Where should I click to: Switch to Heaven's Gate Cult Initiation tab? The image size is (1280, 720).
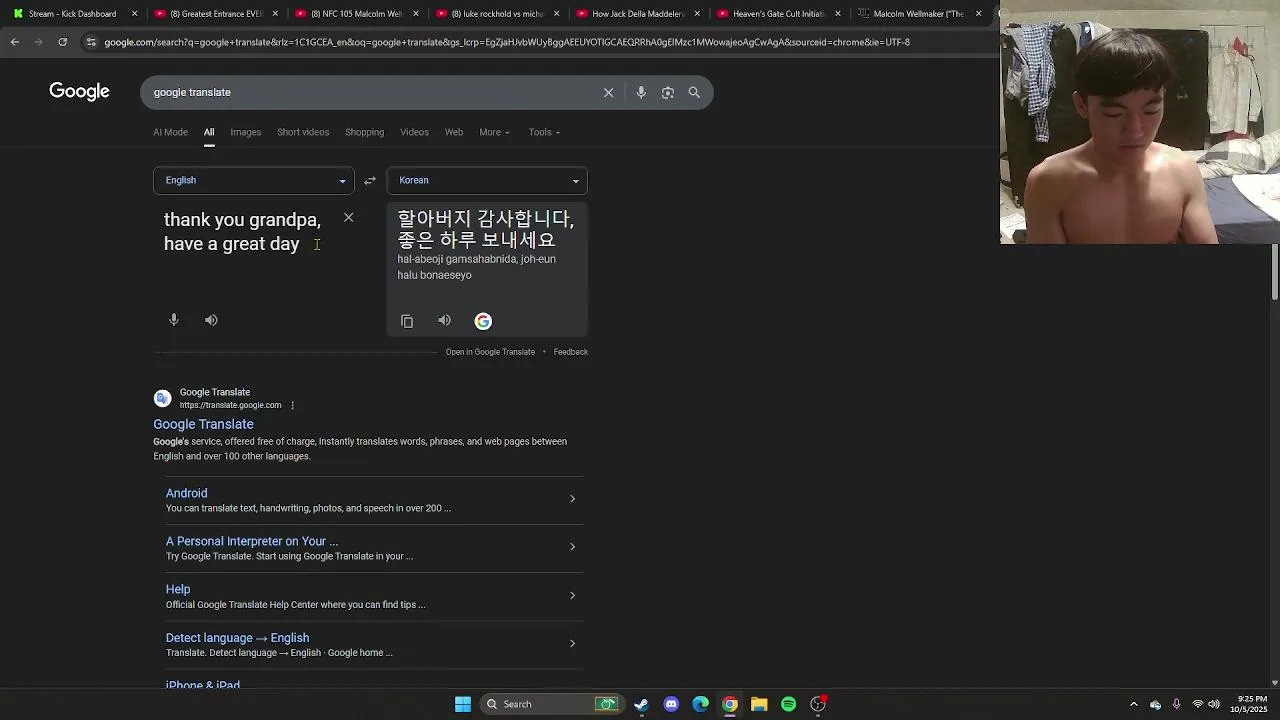(779, 14)
